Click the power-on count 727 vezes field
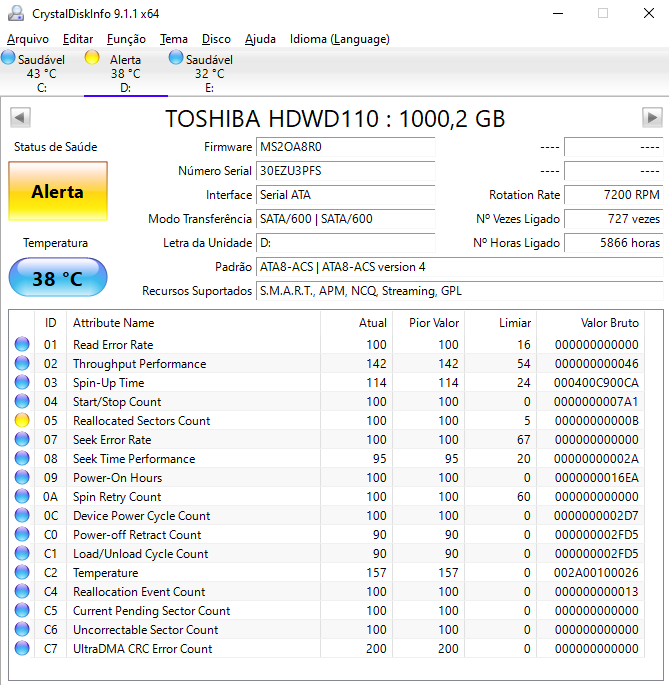 (x=614, y=219)
